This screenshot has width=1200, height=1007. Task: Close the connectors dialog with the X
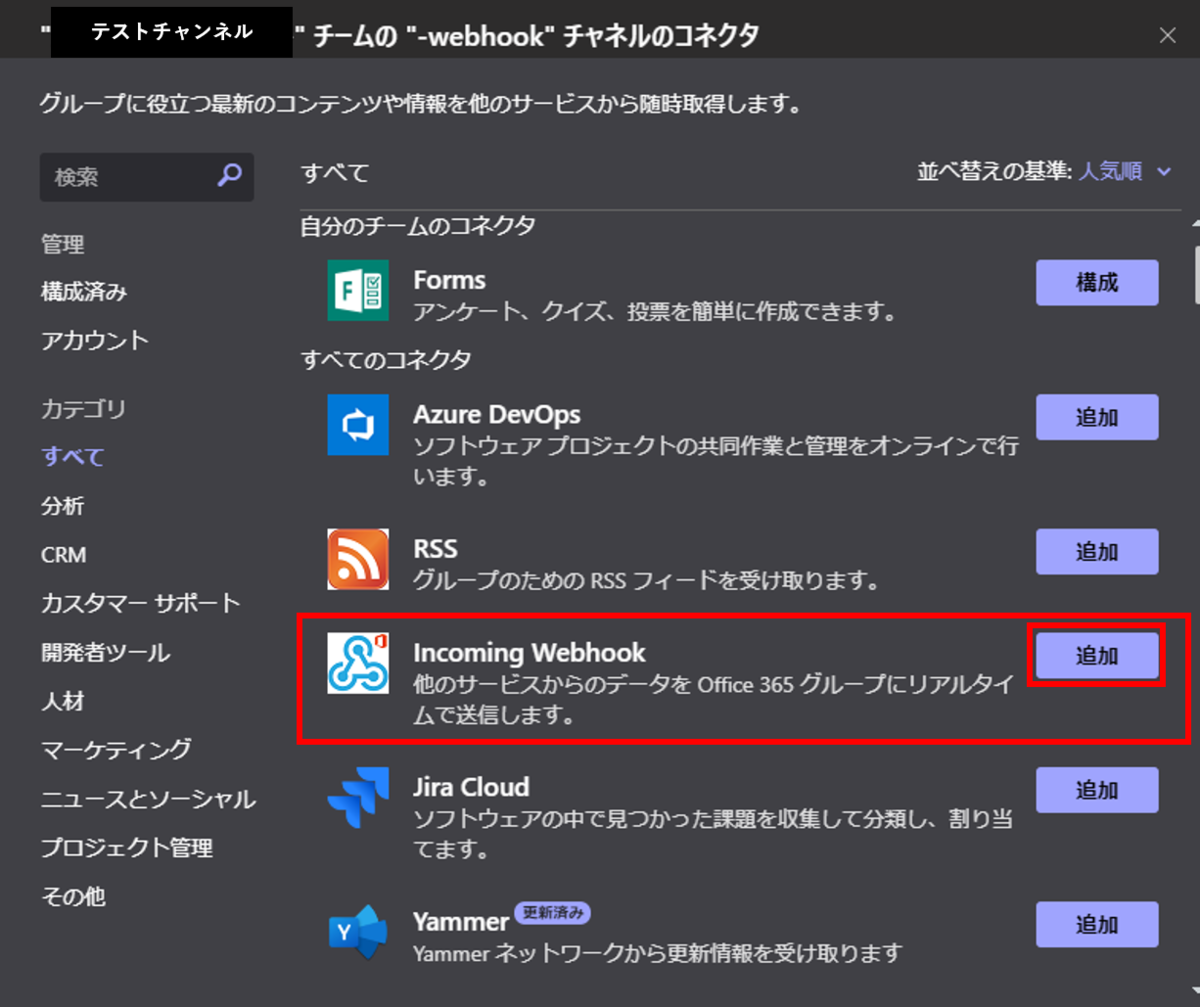(1167, 36)
